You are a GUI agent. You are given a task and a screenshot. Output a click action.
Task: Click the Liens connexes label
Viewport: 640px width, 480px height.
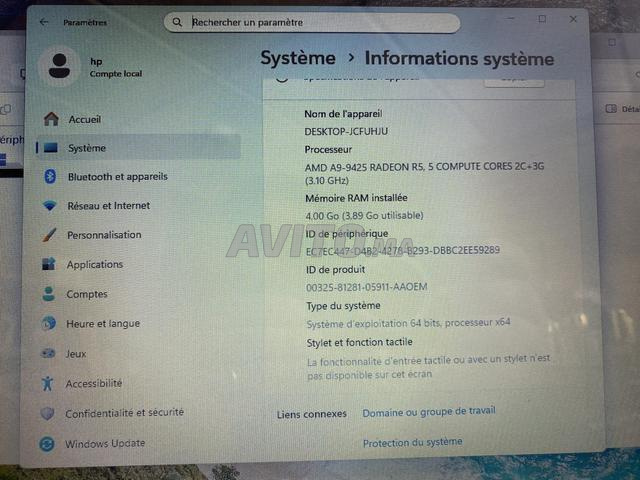pos(311,414)
